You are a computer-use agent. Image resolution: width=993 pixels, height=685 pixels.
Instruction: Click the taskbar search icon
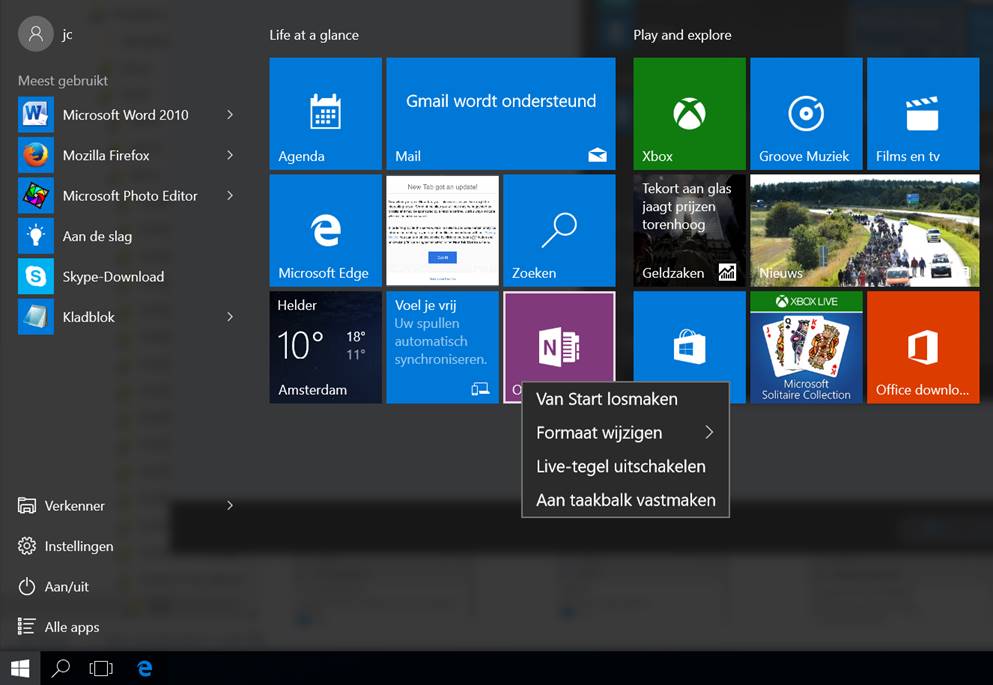[60, 667]
